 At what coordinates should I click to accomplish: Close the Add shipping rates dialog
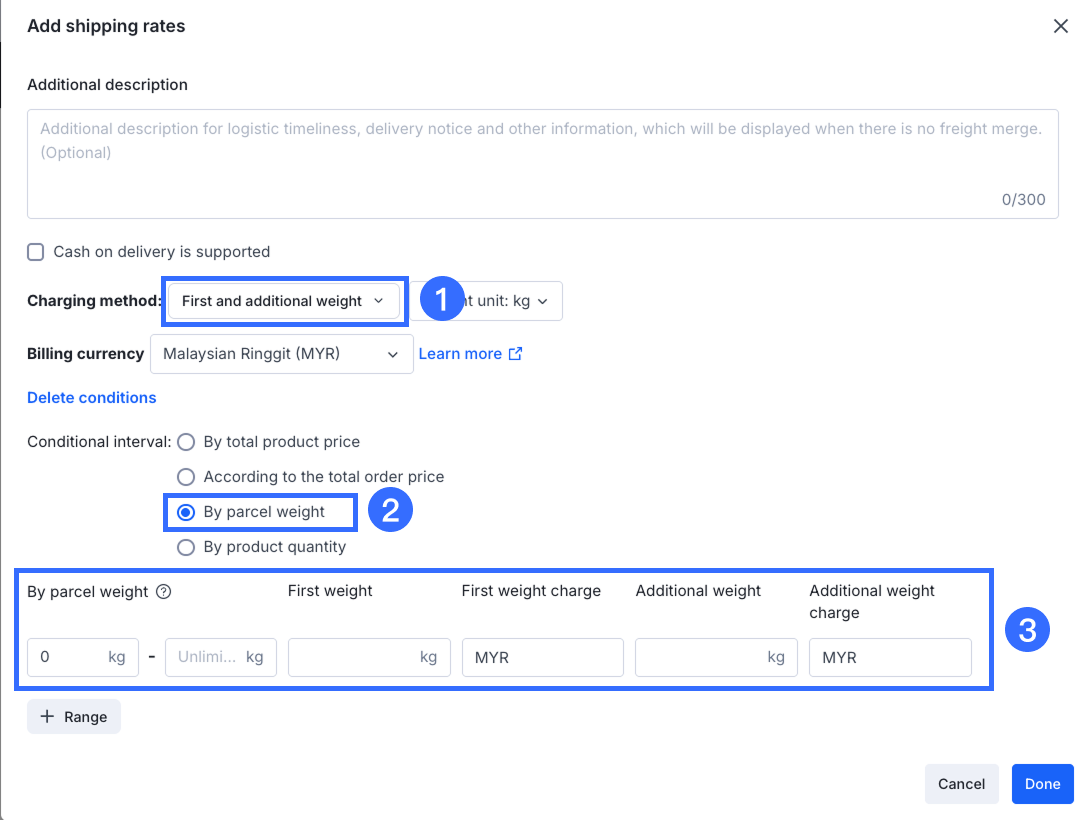click(1061, 26)
